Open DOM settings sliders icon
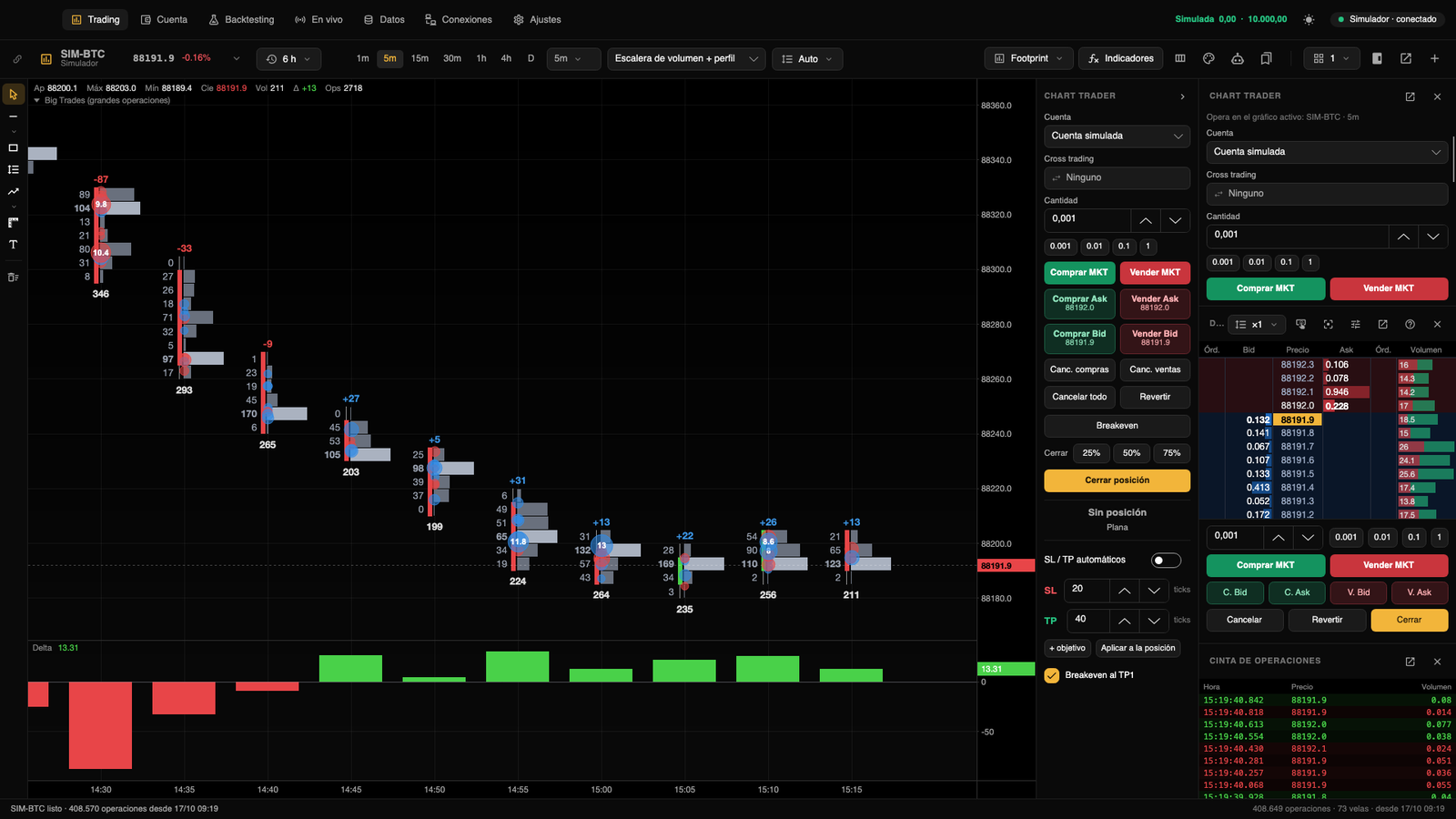 coord(1355,324)
